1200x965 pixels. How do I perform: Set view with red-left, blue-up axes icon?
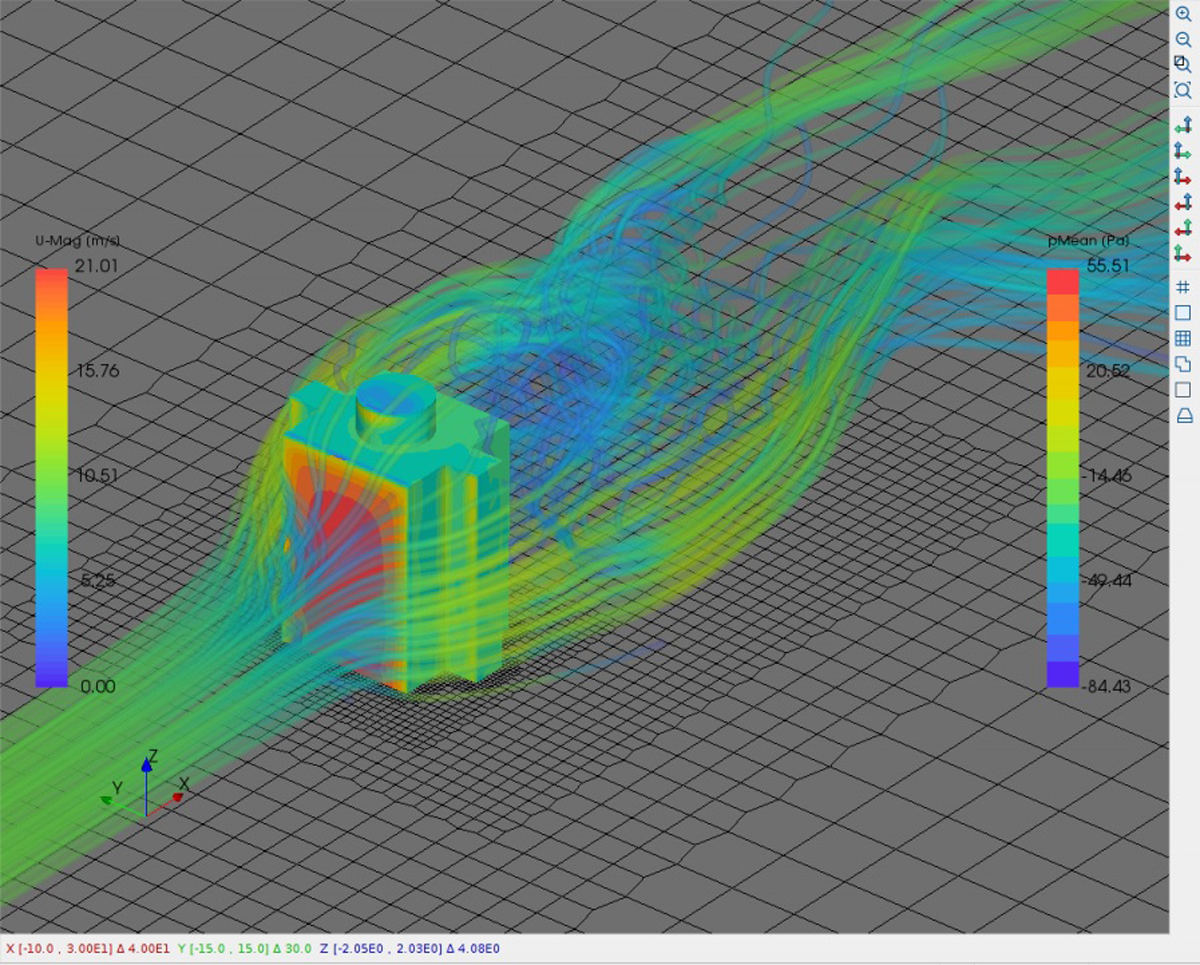[1183, 203]
